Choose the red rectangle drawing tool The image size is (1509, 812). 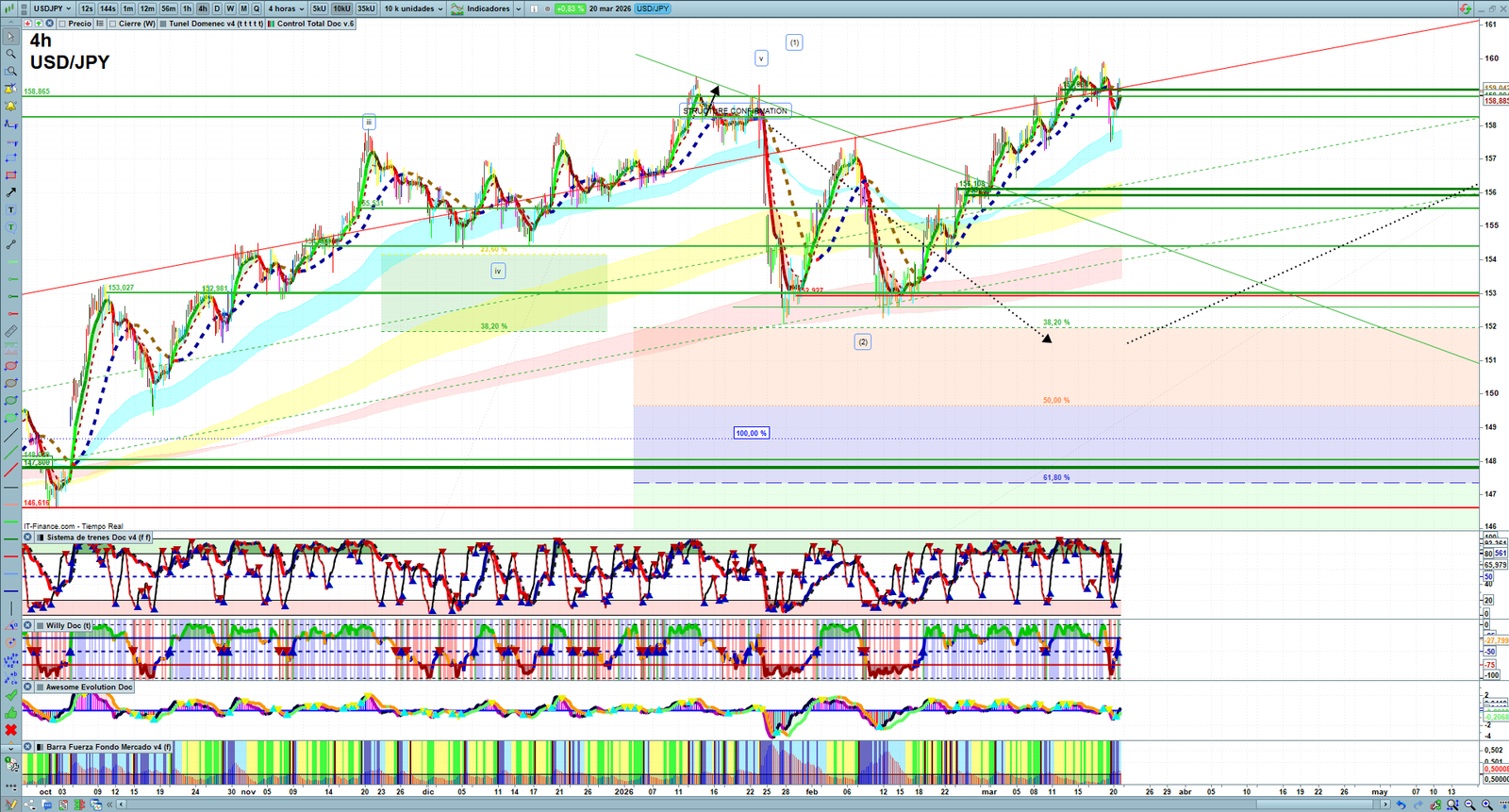(x=11, y=175)
